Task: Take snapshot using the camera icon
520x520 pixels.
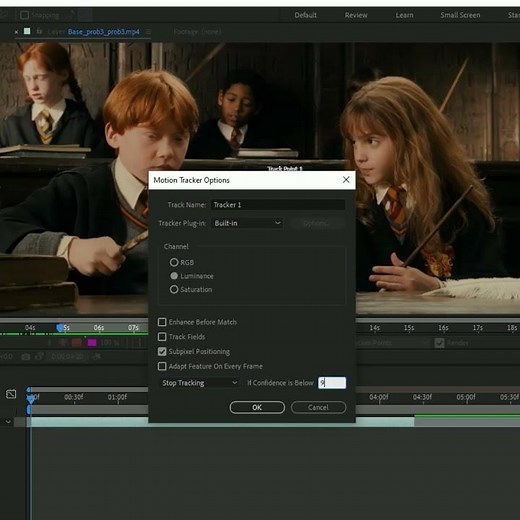Action: tap(25, 357)
